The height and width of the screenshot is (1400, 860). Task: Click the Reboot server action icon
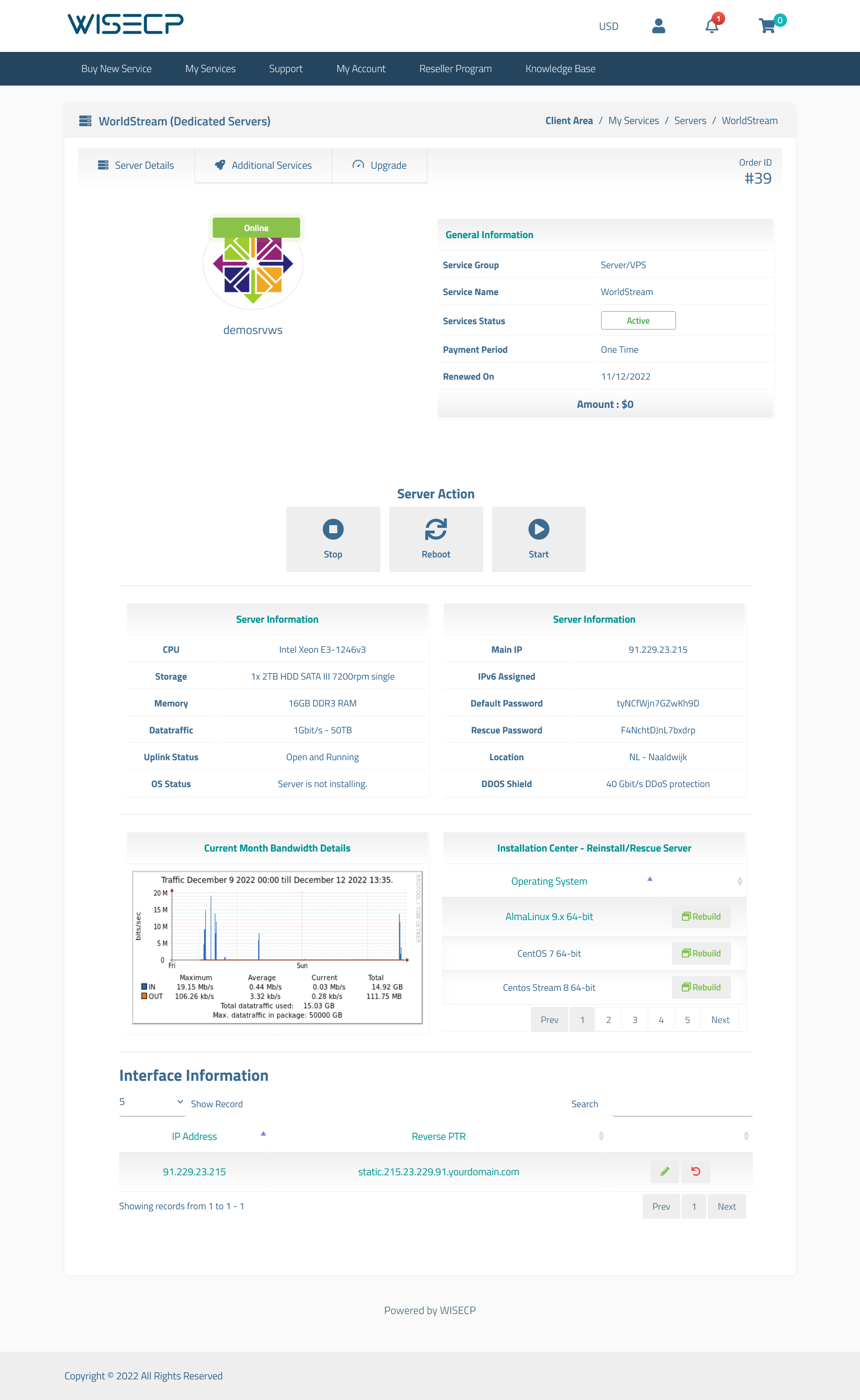click(x=436, y=527)
